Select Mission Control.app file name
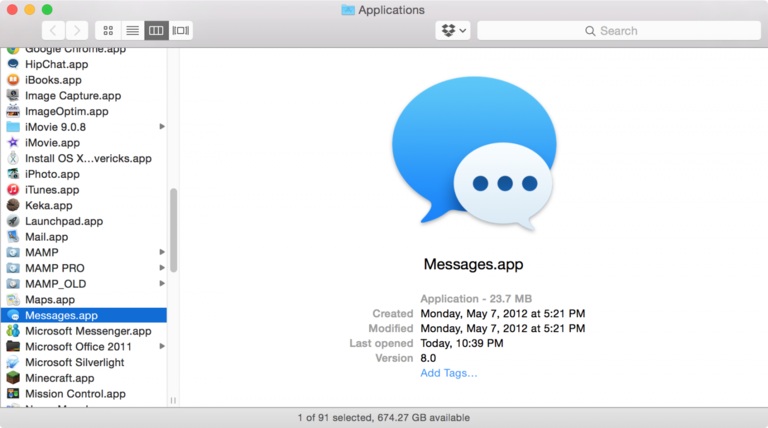768x428 pixels. click(75, 393)
